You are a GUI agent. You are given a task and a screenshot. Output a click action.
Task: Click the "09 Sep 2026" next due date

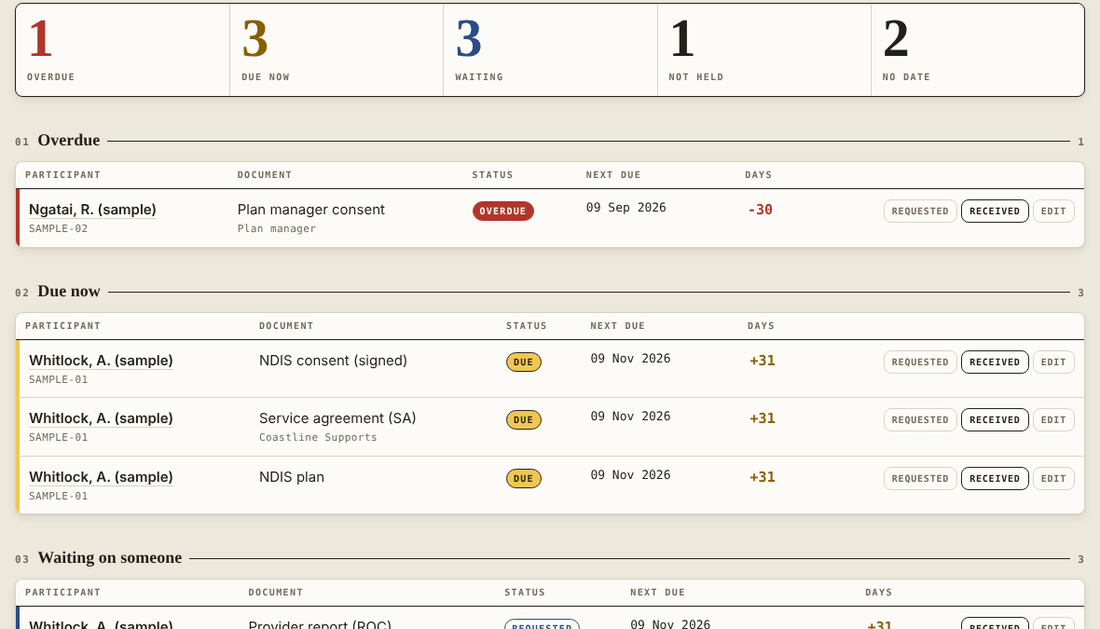[x=626, y=208]
